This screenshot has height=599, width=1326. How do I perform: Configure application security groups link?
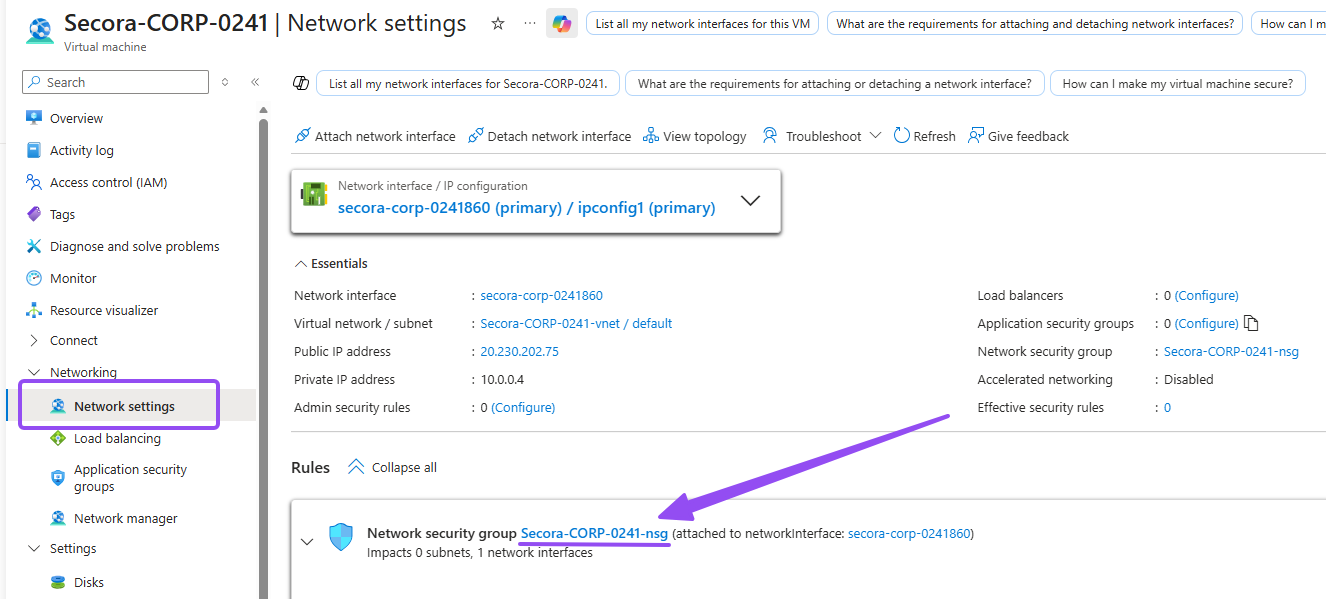click(1207, 323)
